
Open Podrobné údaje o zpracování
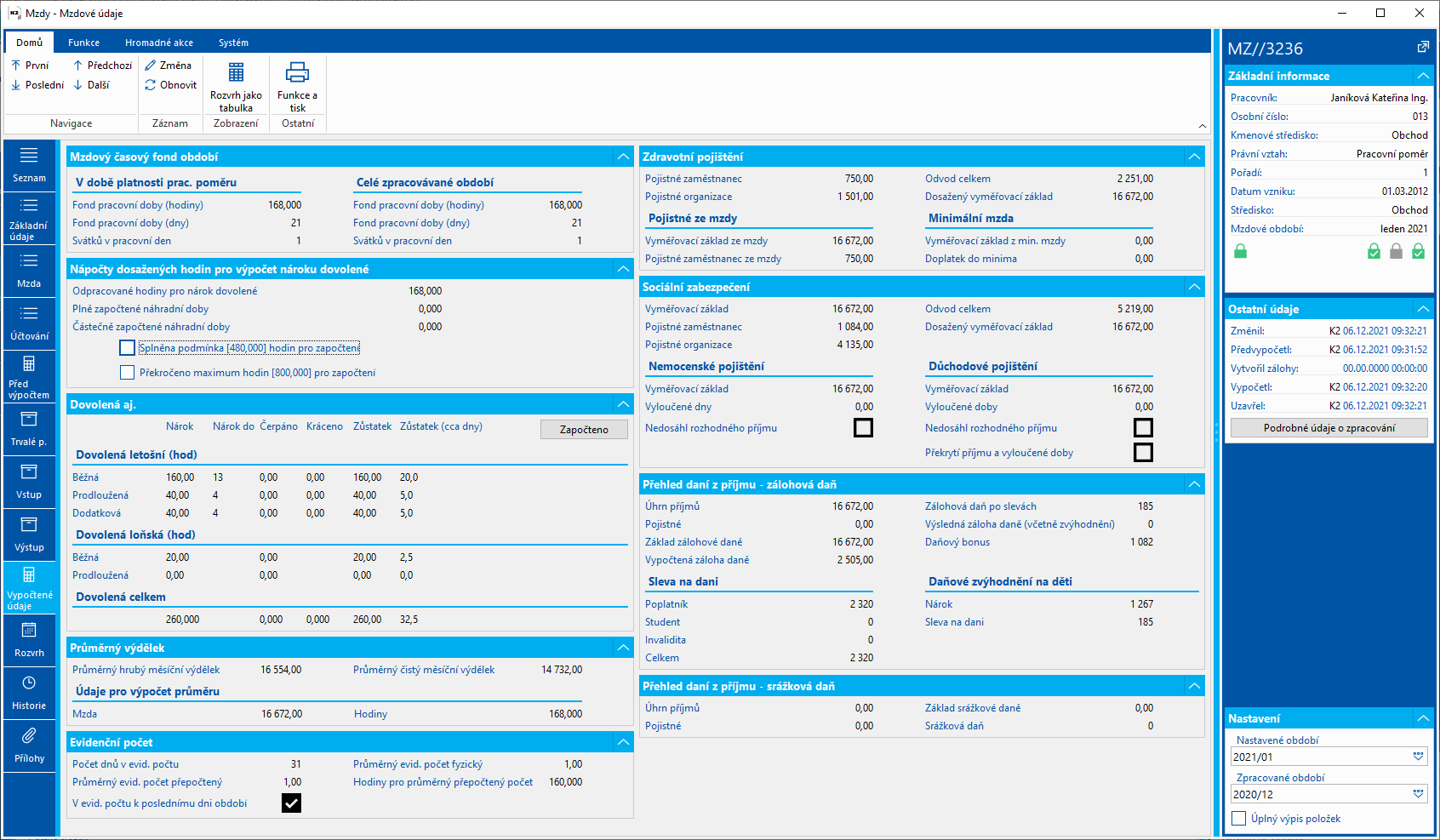coord(1329,428)
